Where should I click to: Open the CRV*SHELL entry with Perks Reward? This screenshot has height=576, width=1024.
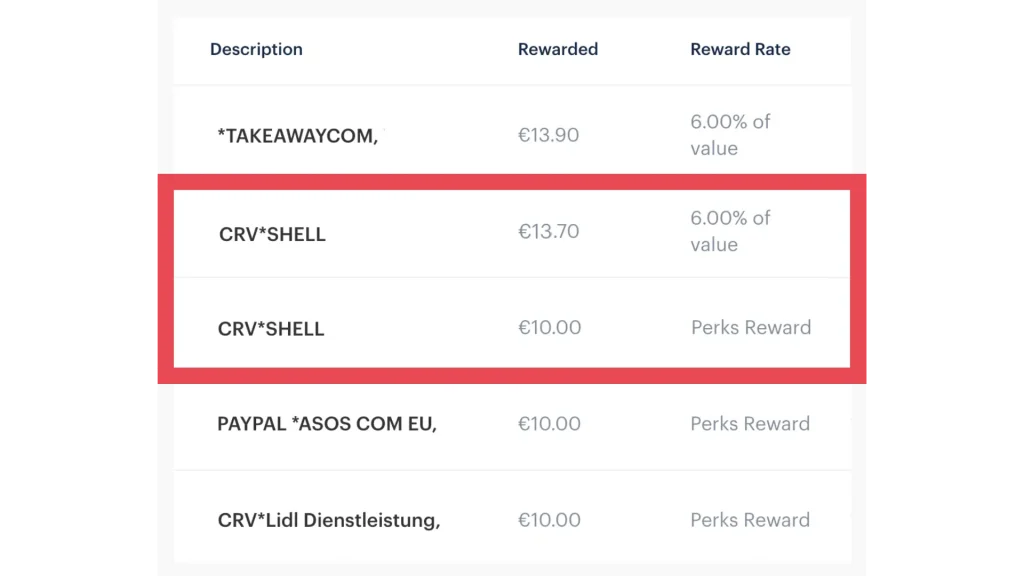coord(271,329)
